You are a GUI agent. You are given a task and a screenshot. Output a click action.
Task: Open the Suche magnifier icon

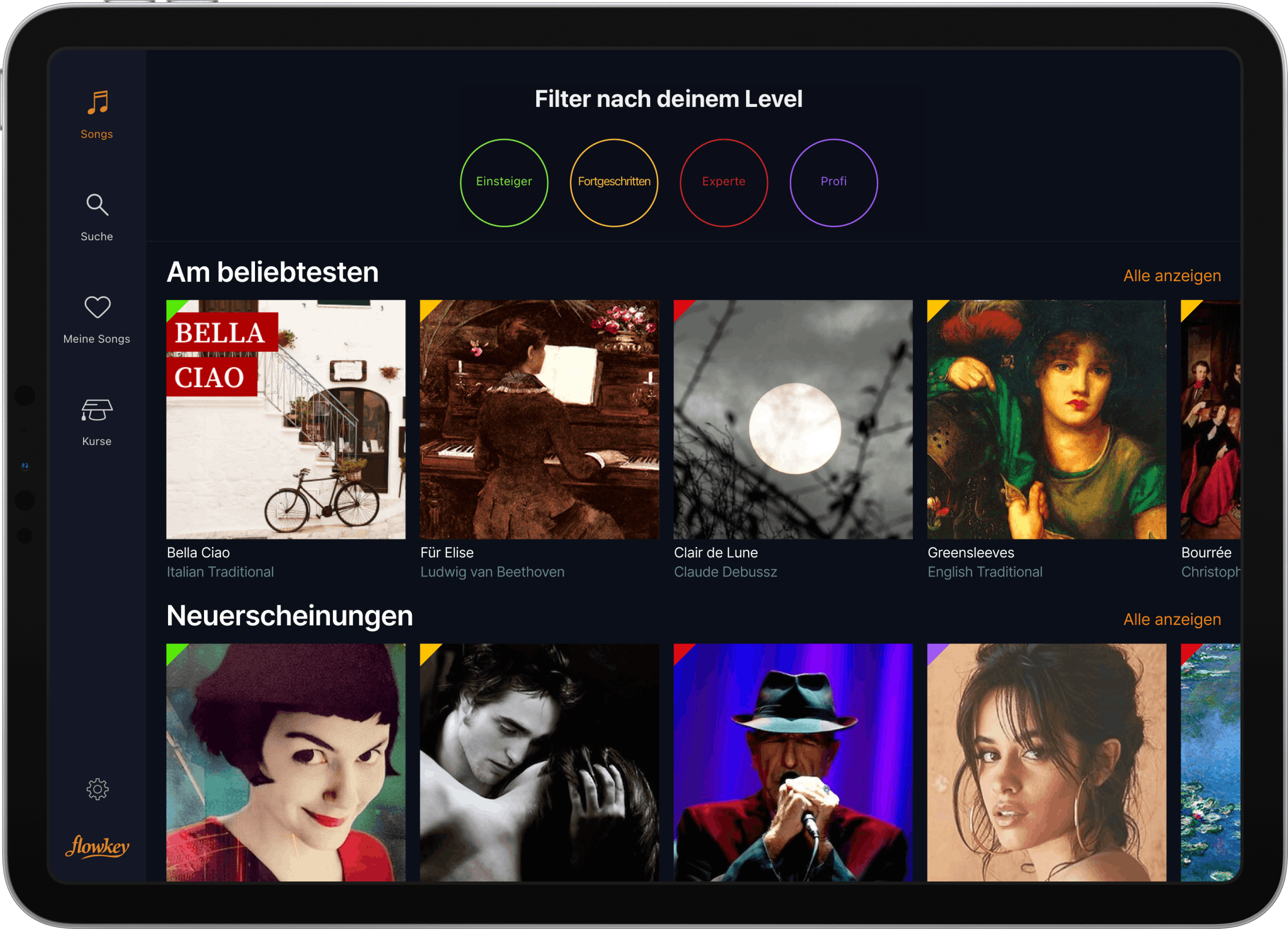[97, 204]
